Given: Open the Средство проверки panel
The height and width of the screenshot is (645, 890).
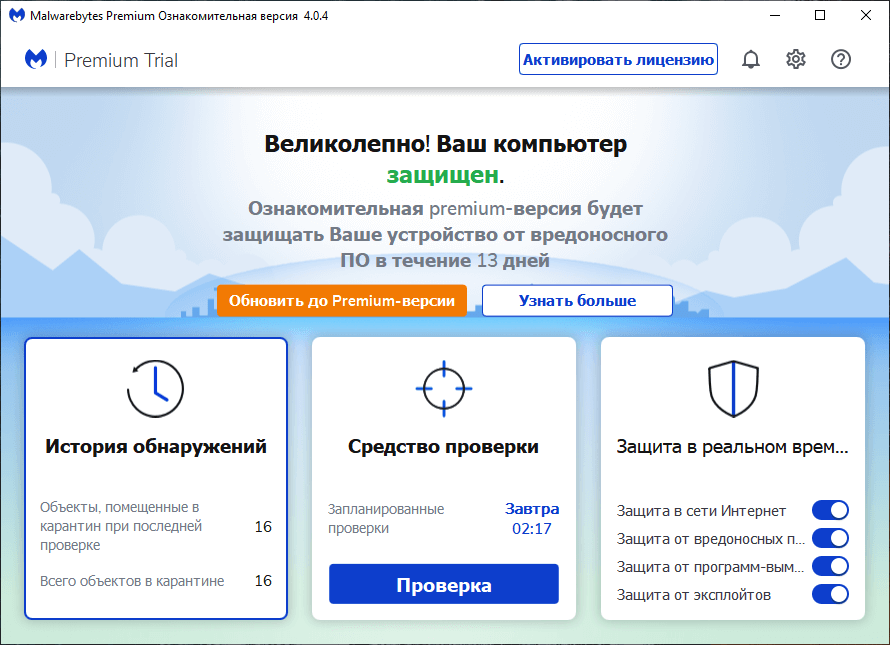Looking at the screenshot, I should coord(443,446).
